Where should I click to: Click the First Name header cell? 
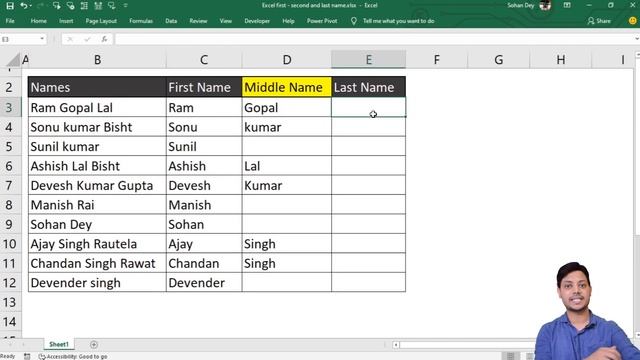click(x=204, y=87)
